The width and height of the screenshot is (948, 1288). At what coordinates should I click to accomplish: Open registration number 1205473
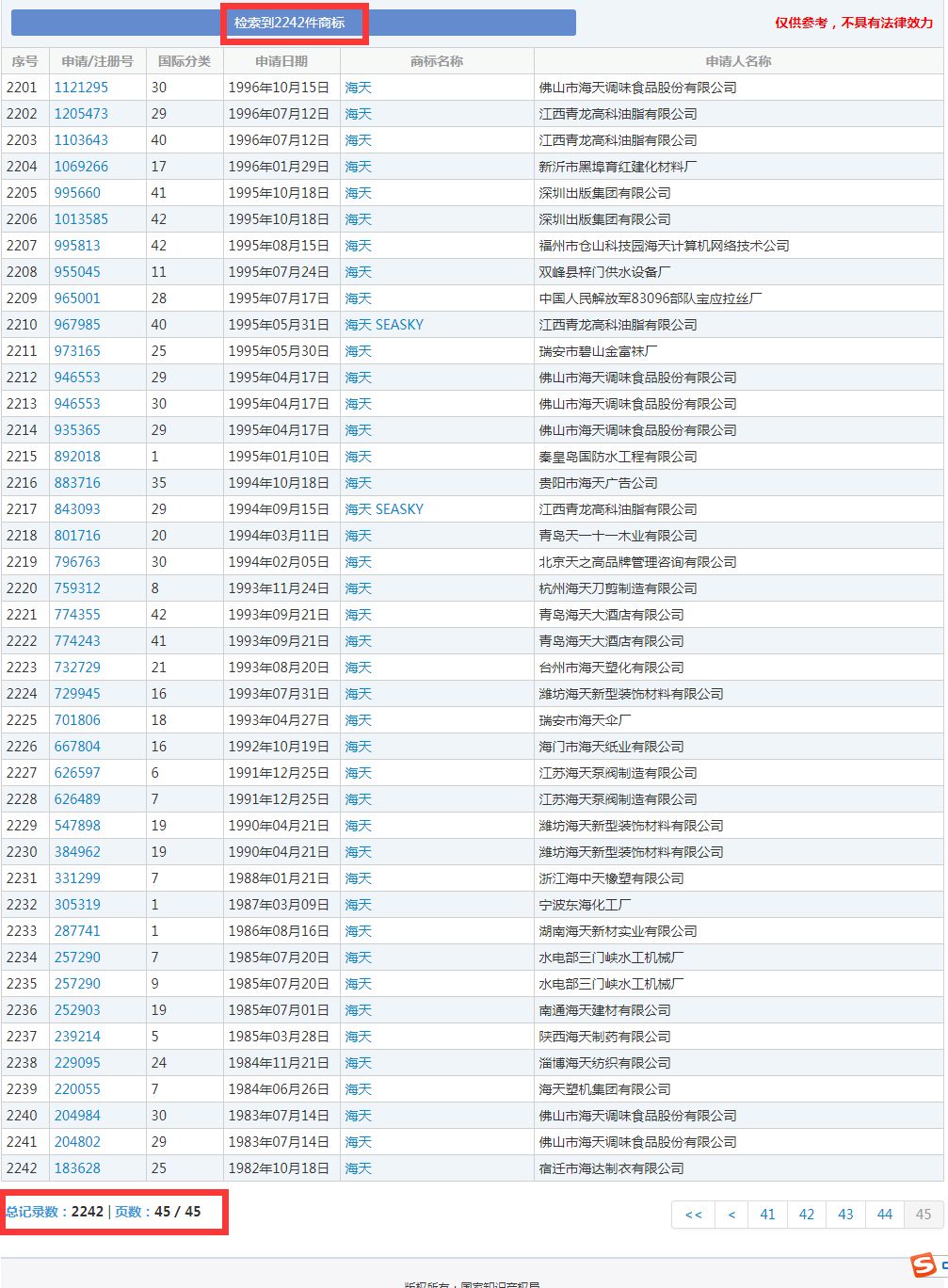coord(81,114)
